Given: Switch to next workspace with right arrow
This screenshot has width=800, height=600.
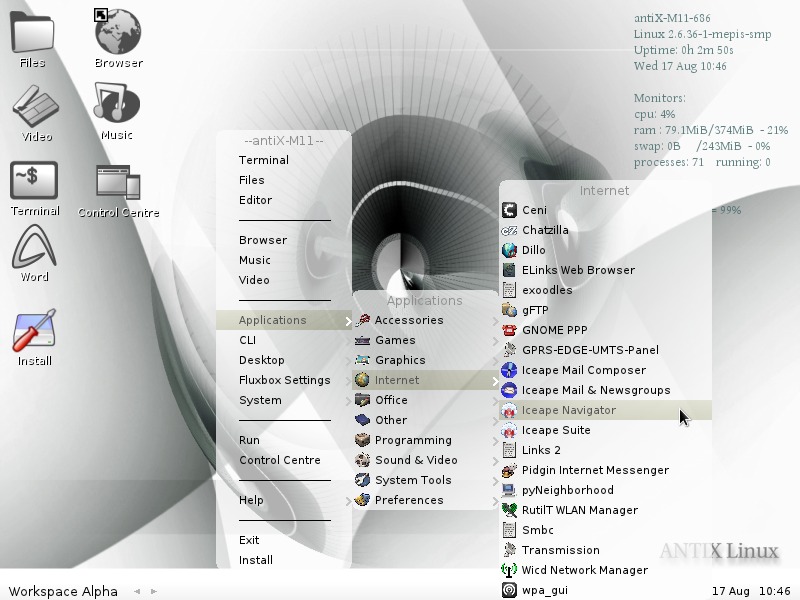Looking at the screenshot, I should [154, 592].
